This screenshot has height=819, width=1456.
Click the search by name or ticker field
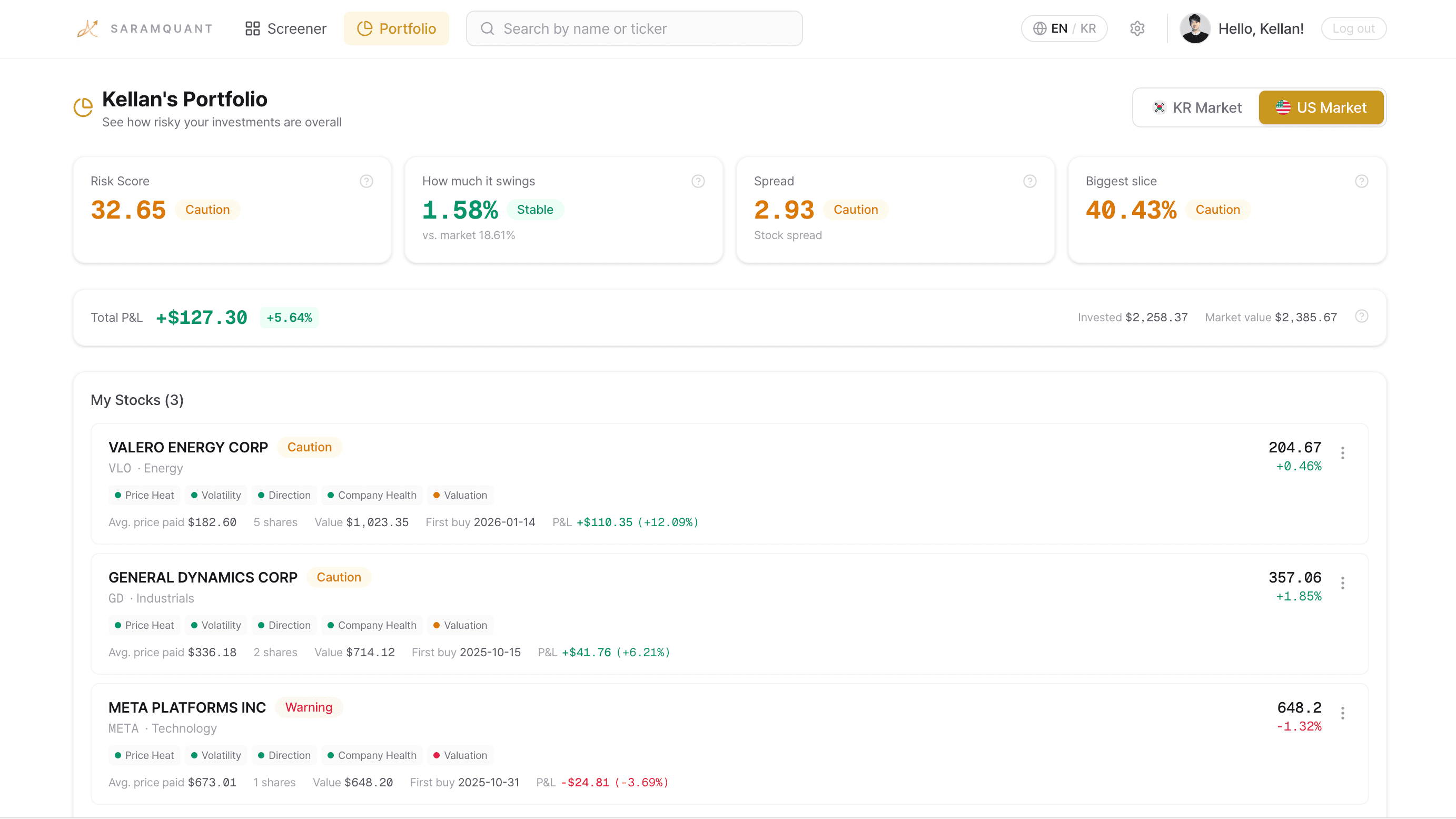(634, 28)
